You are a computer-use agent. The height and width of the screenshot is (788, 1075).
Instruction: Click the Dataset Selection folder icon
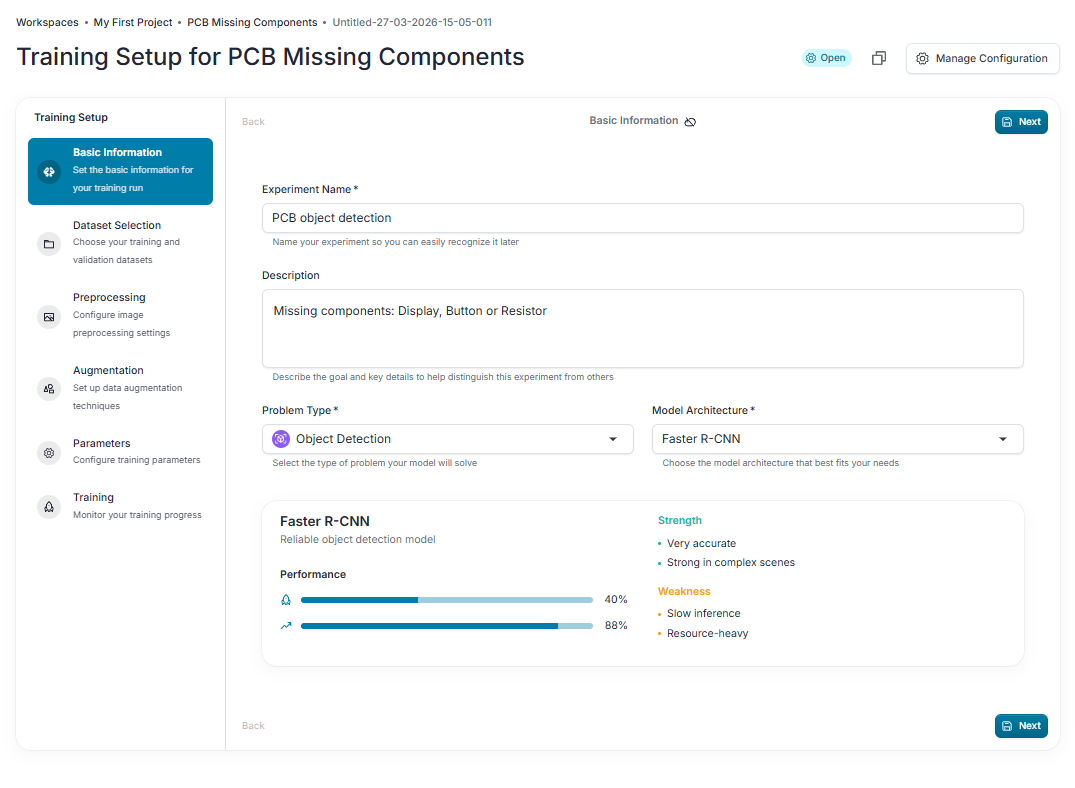(x=49, y=243)
